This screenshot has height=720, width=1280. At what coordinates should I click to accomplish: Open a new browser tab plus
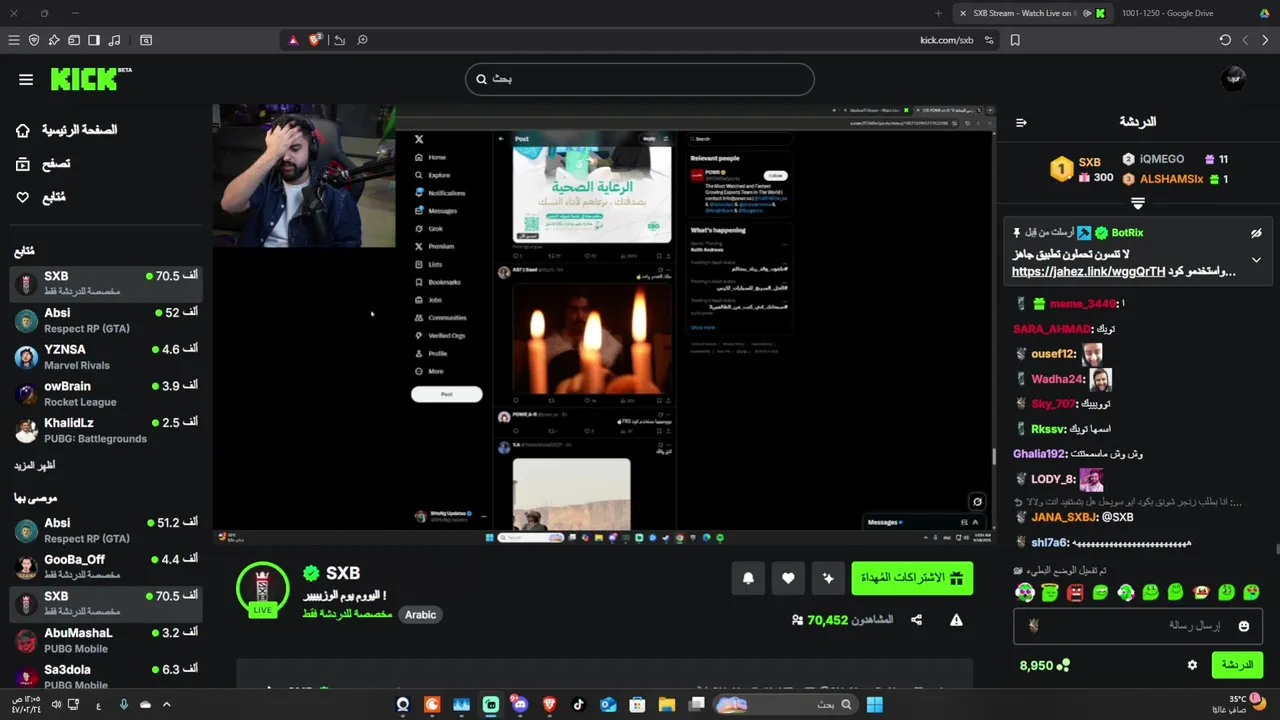click(938, 13)
